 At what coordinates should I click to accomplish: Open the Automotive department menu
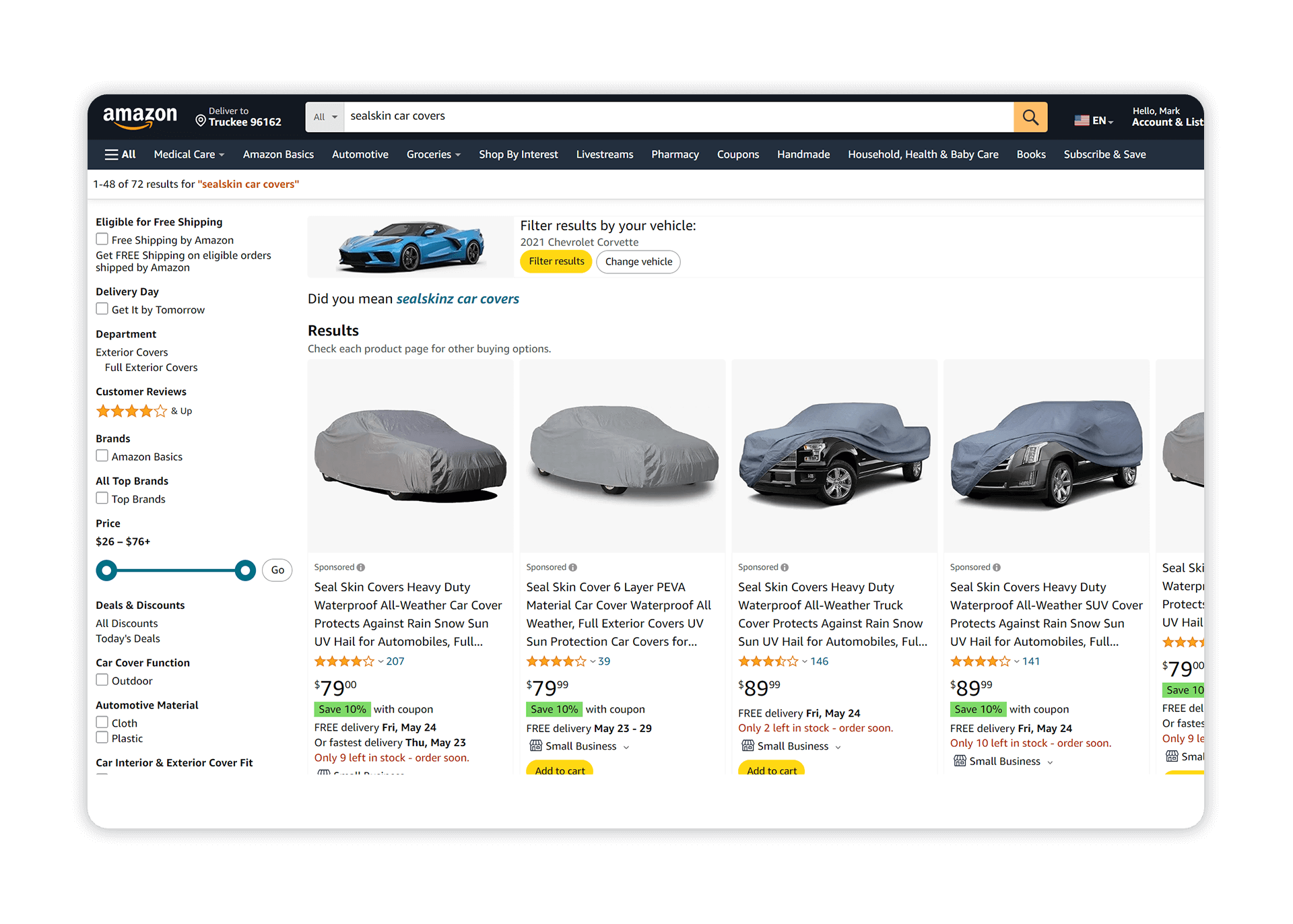(360, 154)
